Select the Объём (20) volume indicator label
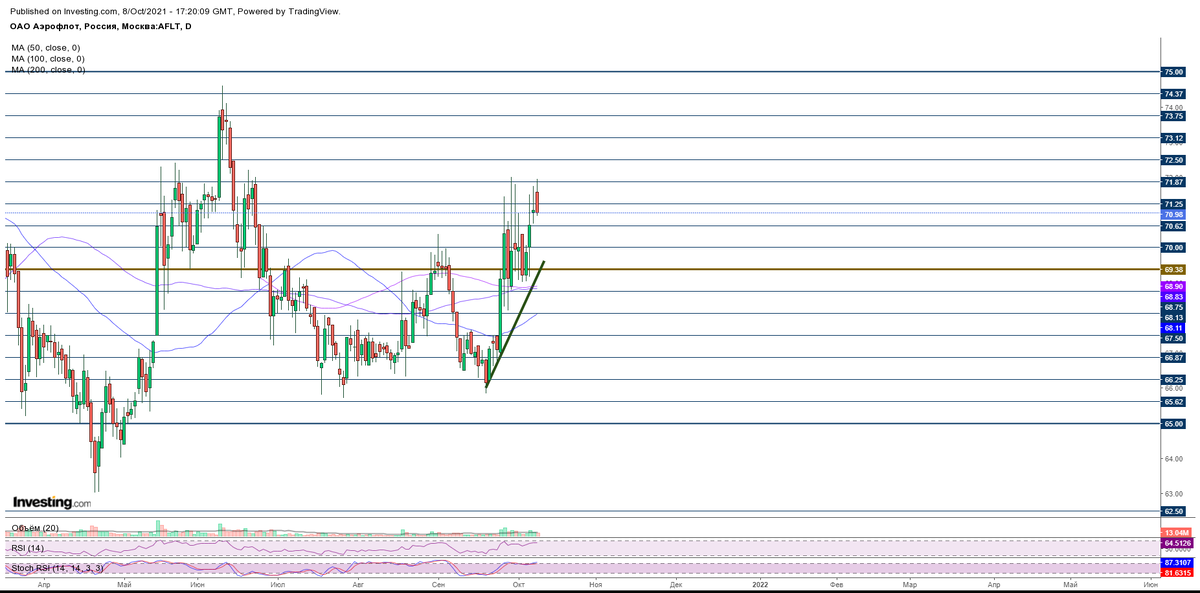 [36, 528]
